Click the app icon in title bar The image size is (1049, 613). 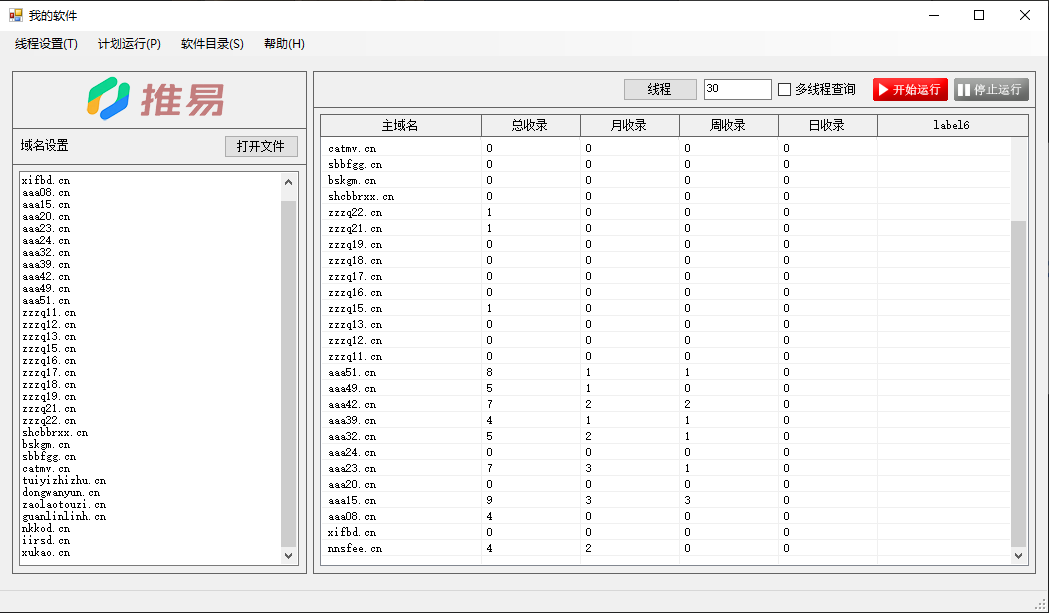[x=15, y=15]
